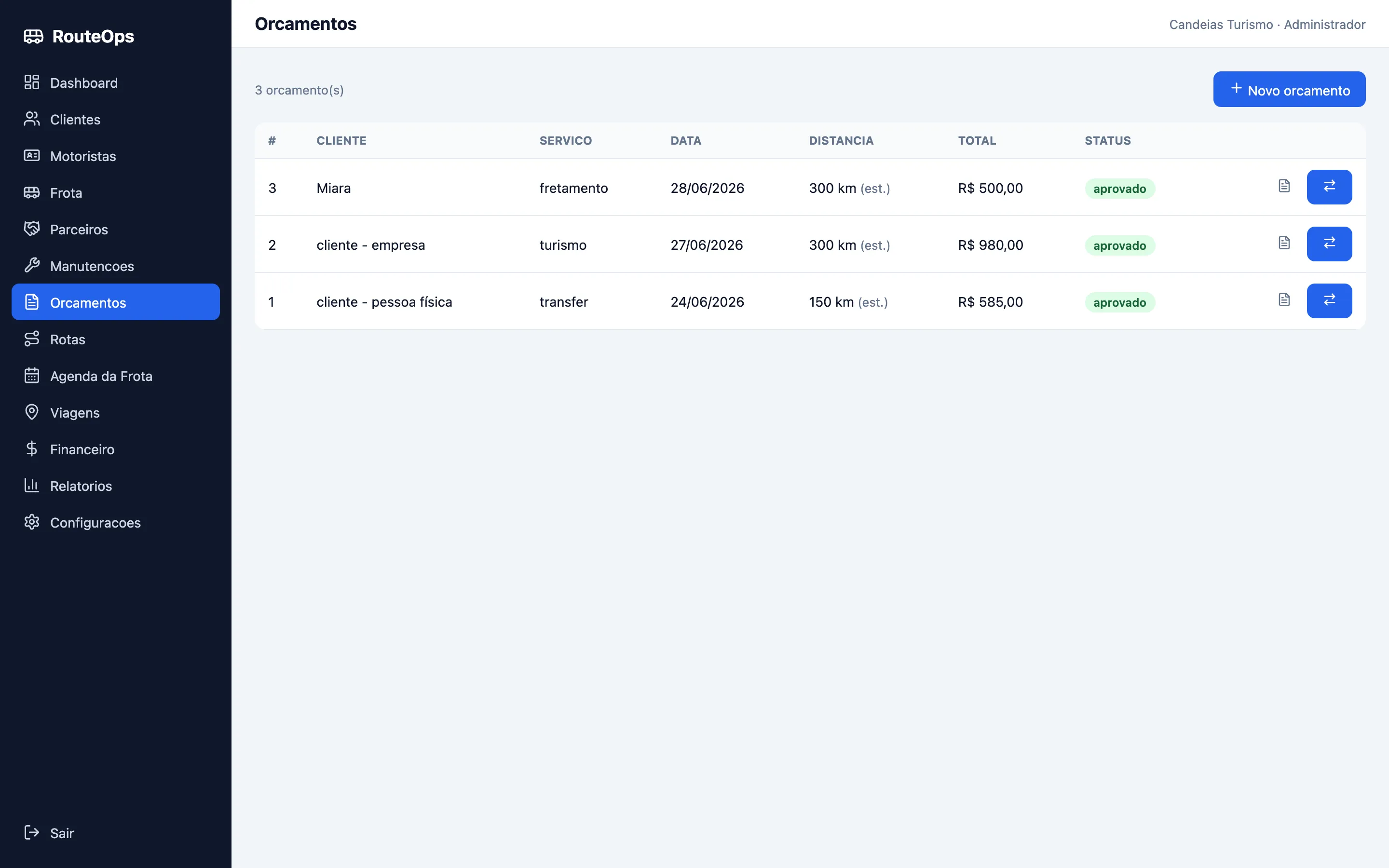The image size is (1389, 868).
Task: Click client name Miara
Action: click(x=333, y=188)
